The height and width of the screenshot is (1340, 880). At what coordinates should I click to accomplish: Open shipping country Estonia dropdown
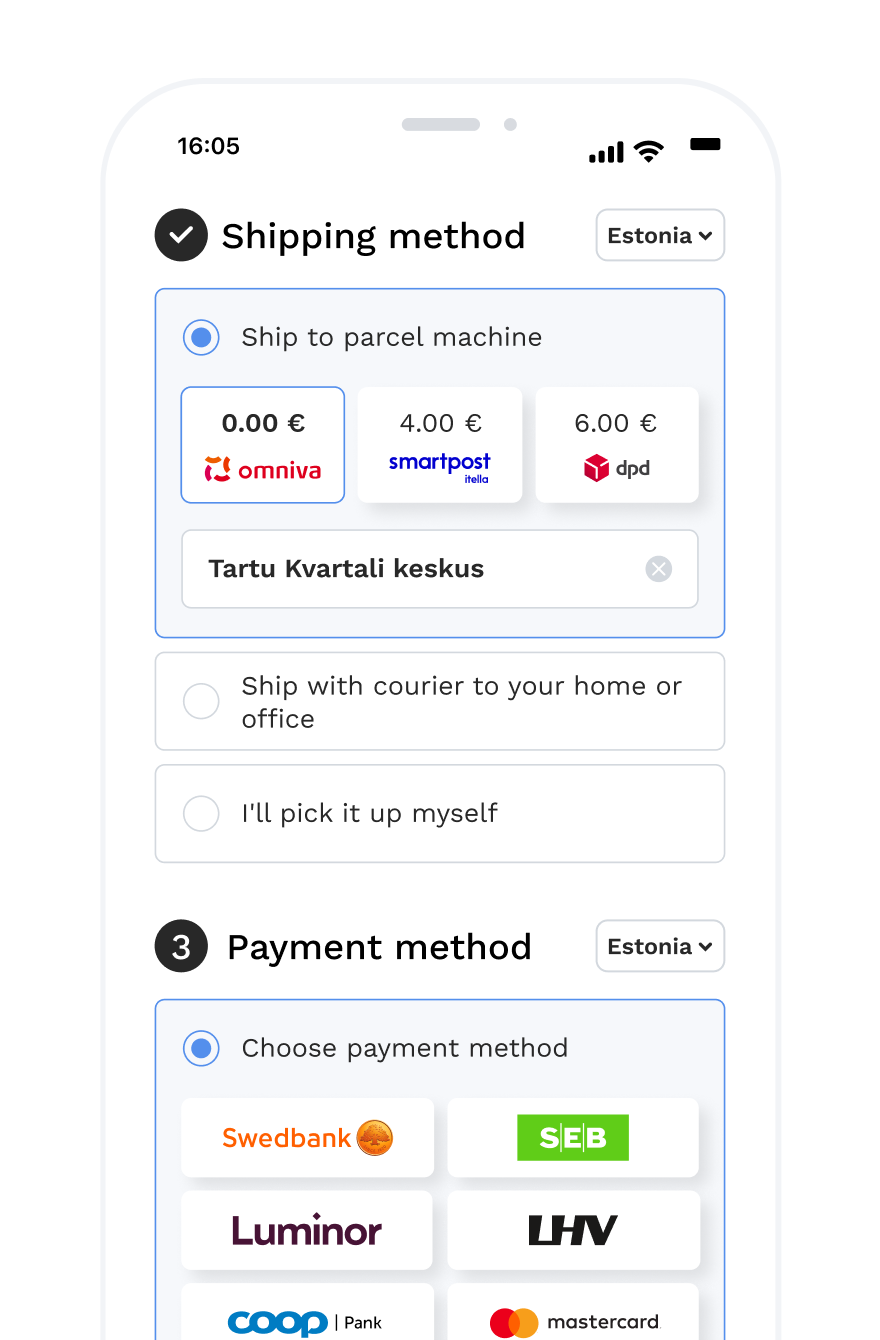(x=660, y=235)
